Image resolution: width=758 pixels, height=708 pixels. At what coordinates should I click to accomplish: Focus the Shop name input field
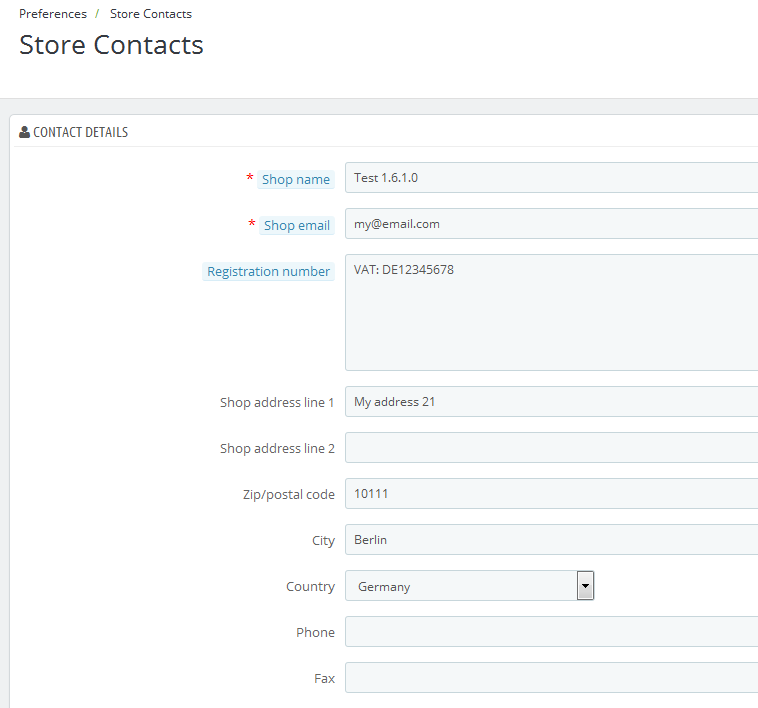[x=552, y=177]
